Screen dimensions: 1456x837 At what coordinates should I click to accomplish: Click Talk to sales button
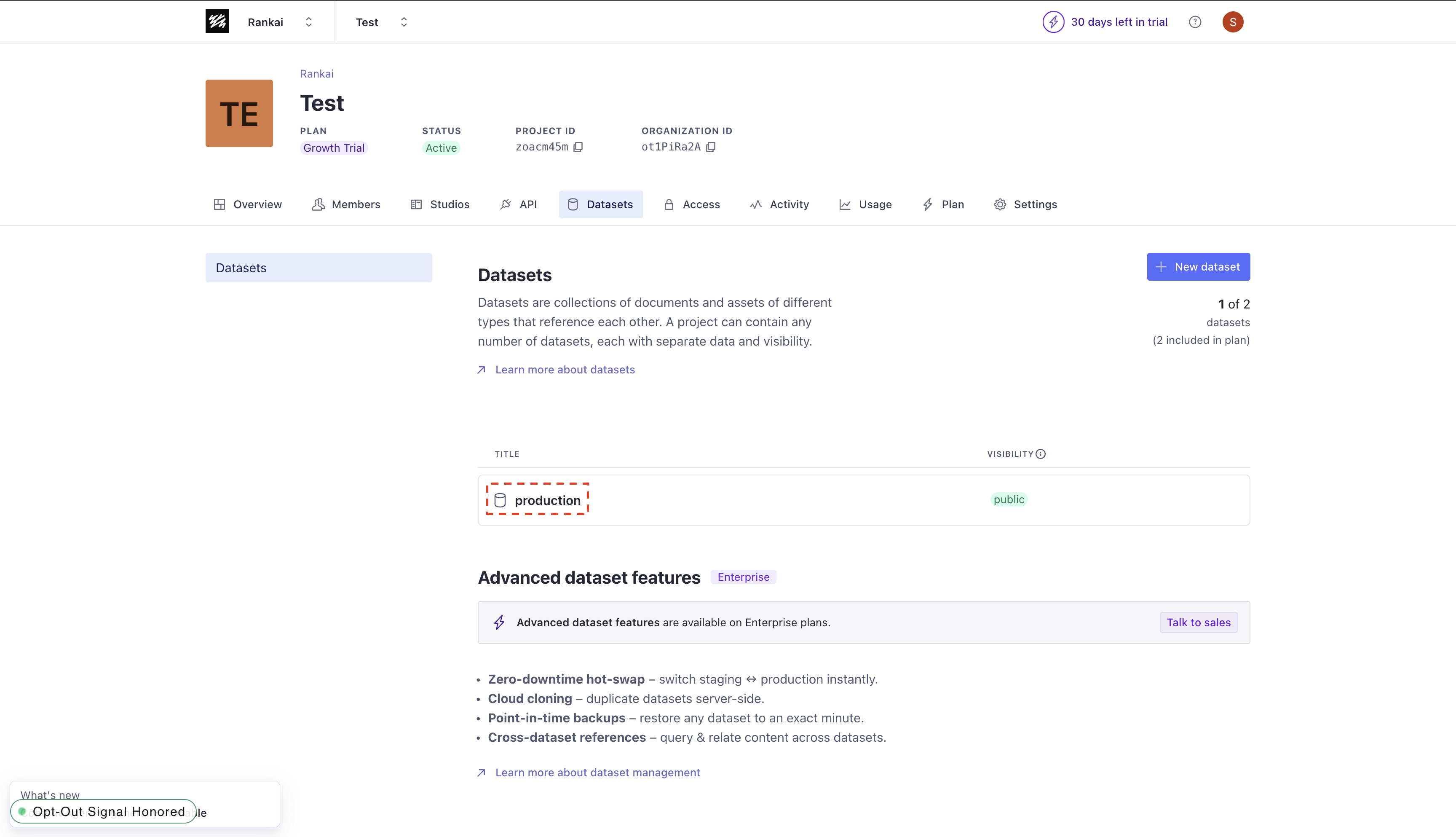(1198, 622)
